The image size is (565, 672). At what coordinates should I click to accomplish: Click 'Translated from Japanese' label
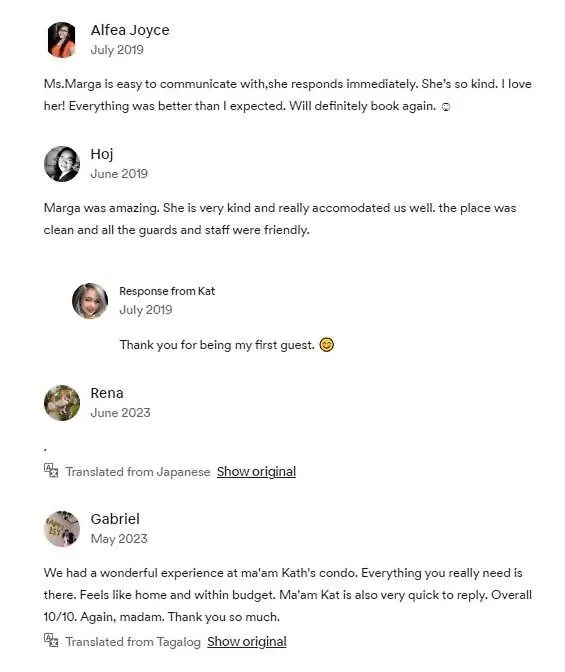click(x=138, y=472)
